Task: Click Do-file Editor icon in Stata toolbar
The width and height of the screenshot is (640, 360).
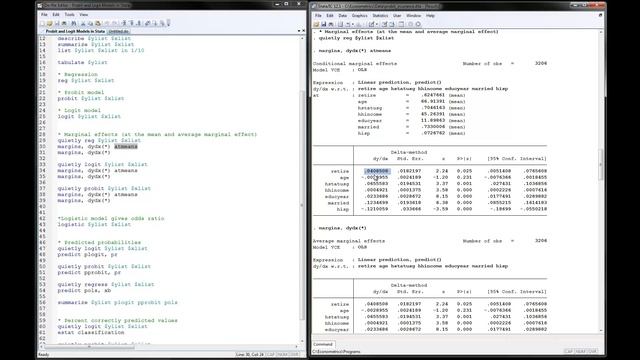Action: pyautogui.click(x=372, y=24)
